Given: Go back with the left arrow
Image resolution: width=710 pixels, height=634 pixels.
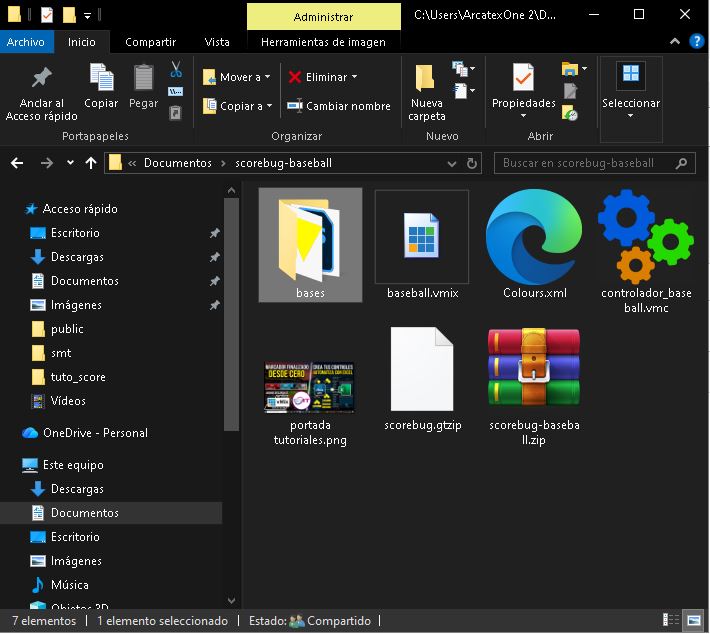Looking at the screenshot, I should click(x=17, y=163).
